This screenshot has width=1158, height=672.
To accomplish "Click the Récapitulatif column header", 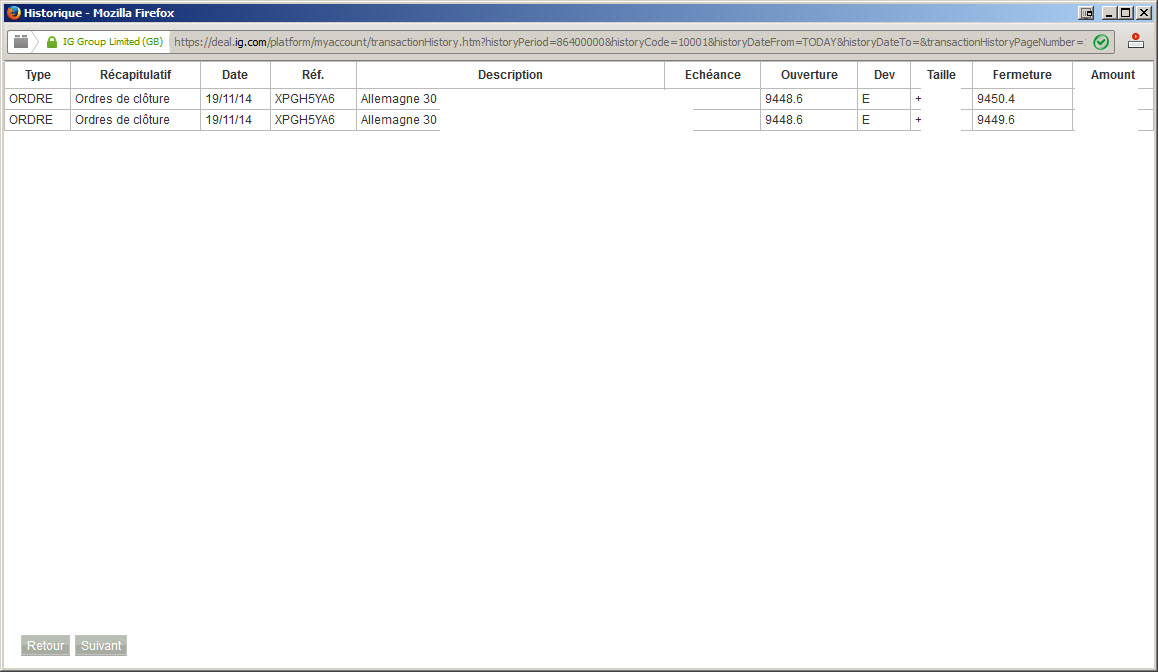I will pos(135,75).
